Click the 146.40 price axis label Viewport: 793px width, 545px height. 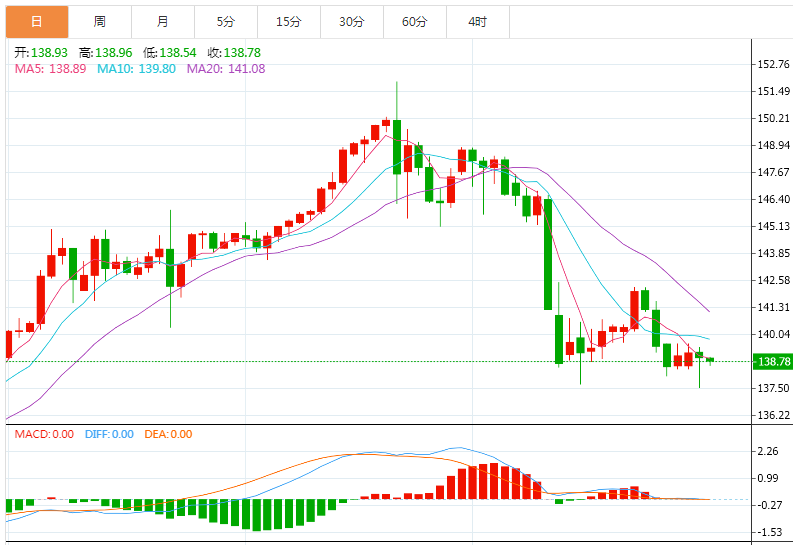pyautogui.click(x=773, y=199)
